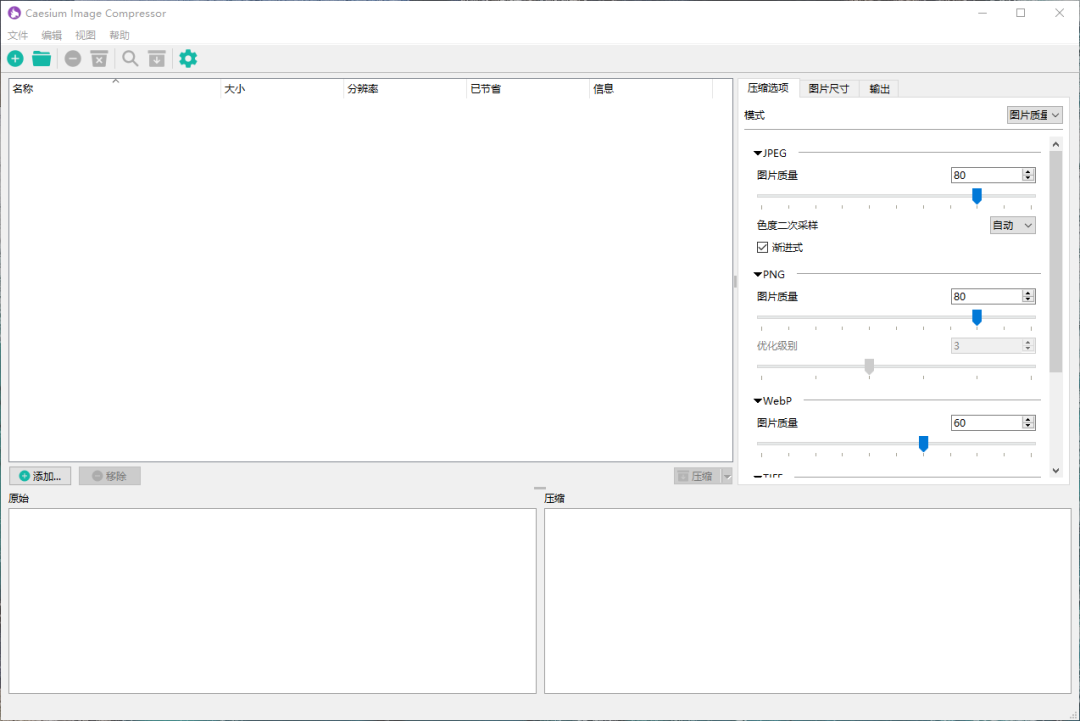Toggle the 渐进式 checkbox
The image size is (1080, 721).
(762, 247)
